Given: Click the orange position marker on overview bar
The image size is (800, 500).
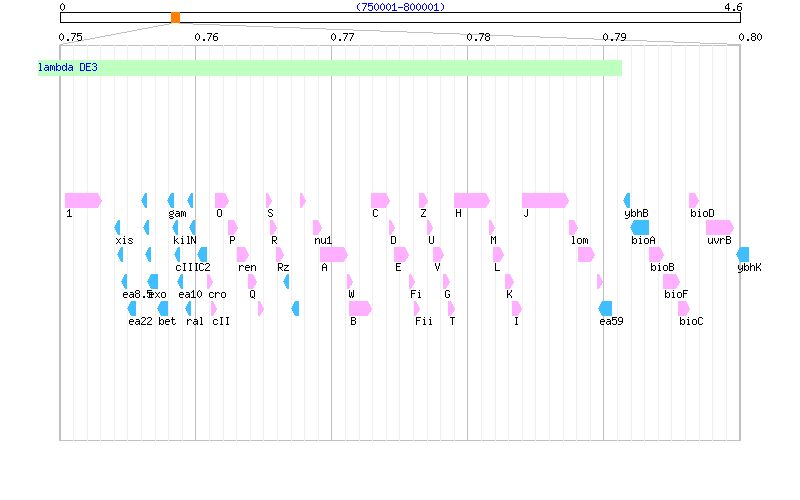Looking at the screenshot, I should 175,18.
